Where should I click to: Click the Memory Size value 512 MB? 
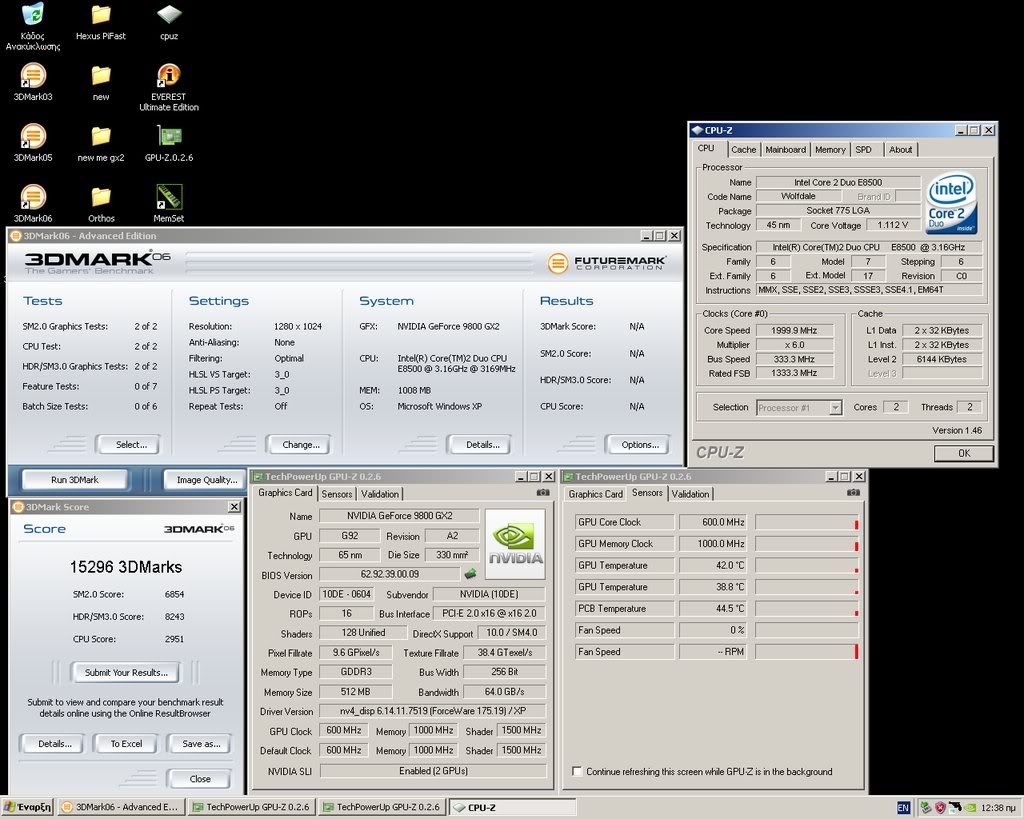[355, 692]
